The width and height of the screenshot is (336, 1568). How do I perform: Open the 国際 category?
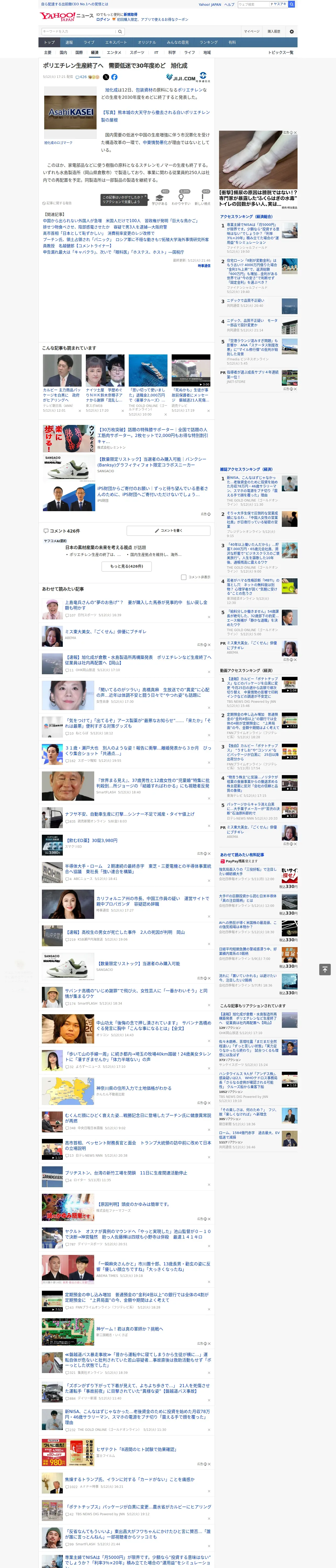79,52
